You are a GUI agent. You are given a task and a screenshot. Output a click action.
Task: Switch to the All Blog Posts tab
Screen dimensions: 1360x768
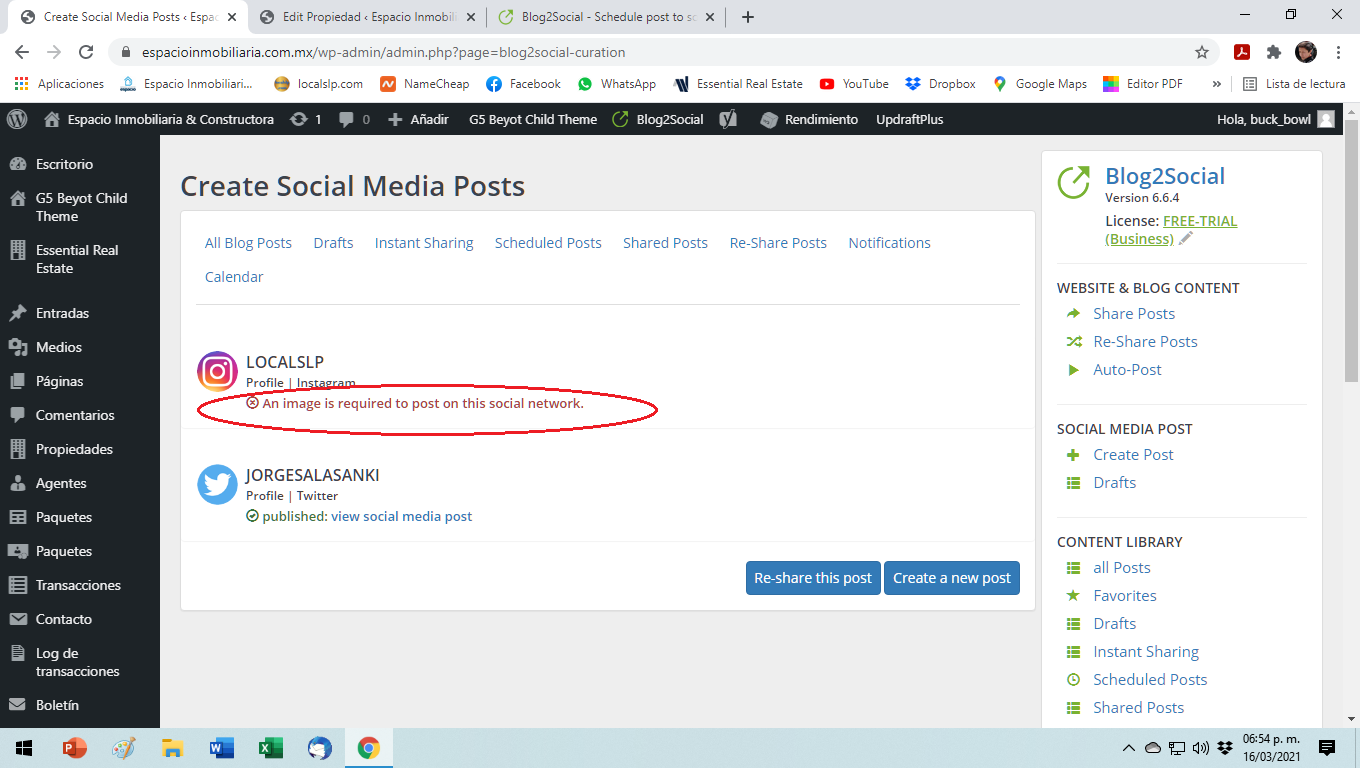pos(248,243)
